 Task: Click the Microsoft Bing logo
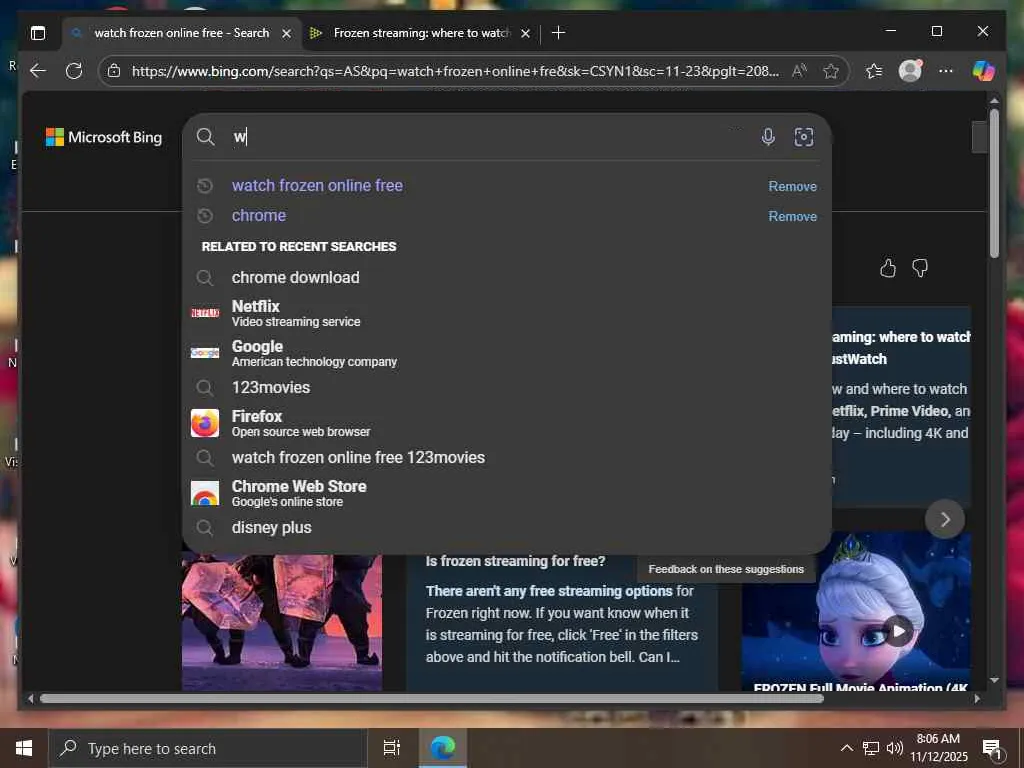tap(104, 137)
